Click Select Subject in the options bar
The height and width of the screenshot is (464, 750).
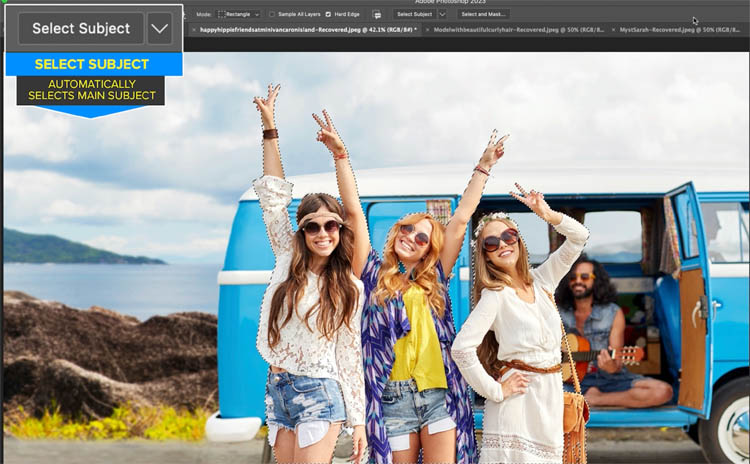pos(414,14)
